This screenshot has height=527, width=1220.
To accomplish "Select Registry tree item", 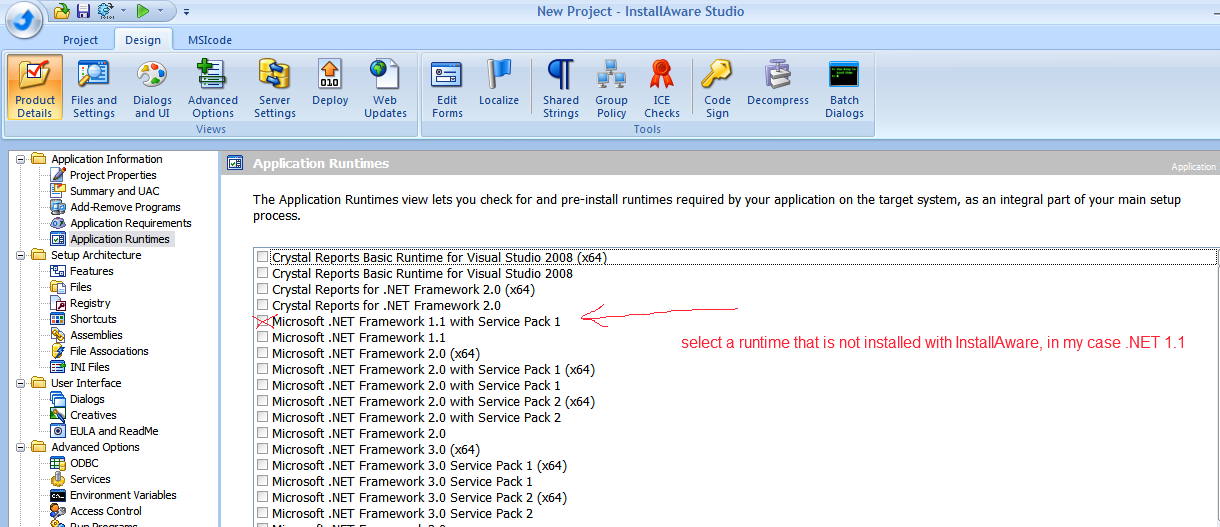I will pyautogui.click(x=90, y=303).
